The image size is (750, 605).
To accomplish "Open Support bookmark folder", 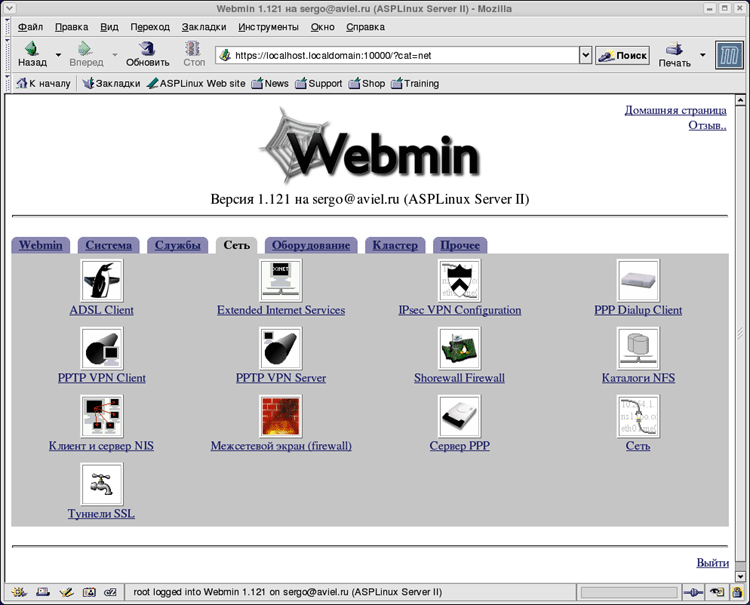I will tap(319, 84).
